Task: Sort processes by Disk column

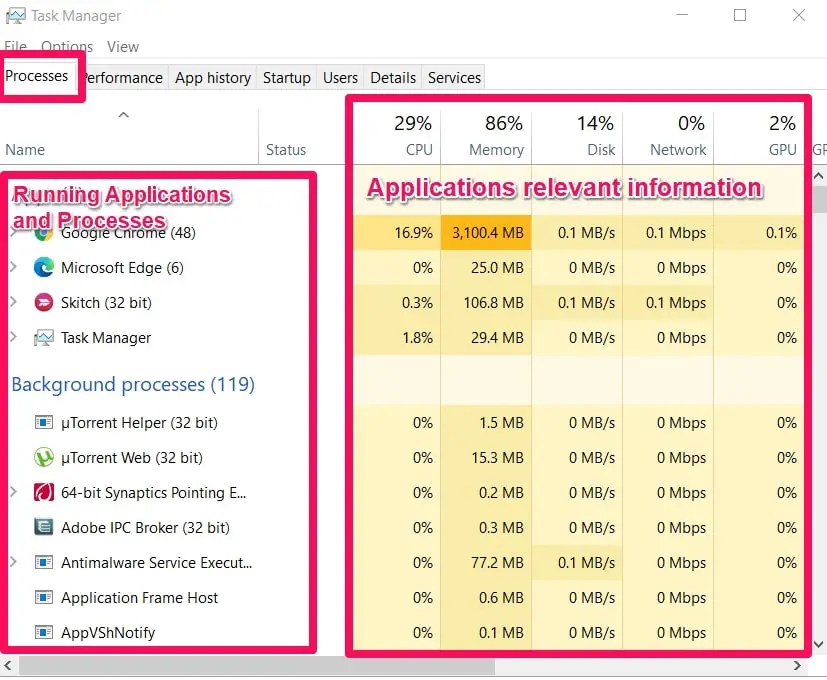Action: [577, 137]
